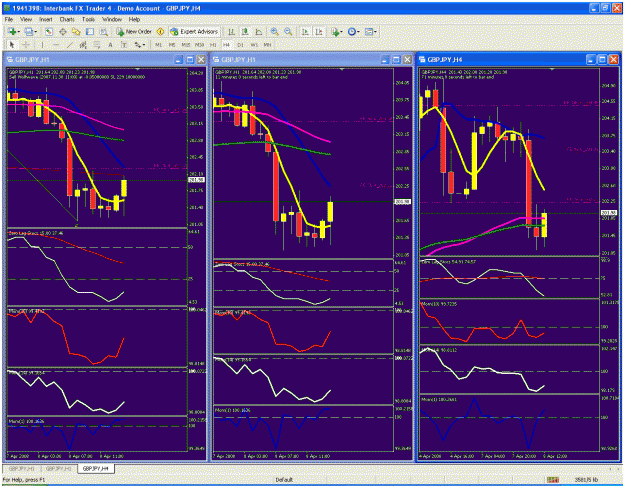Toggle Chart Shift from right border

pyautogui.click(x=318, y=31)
